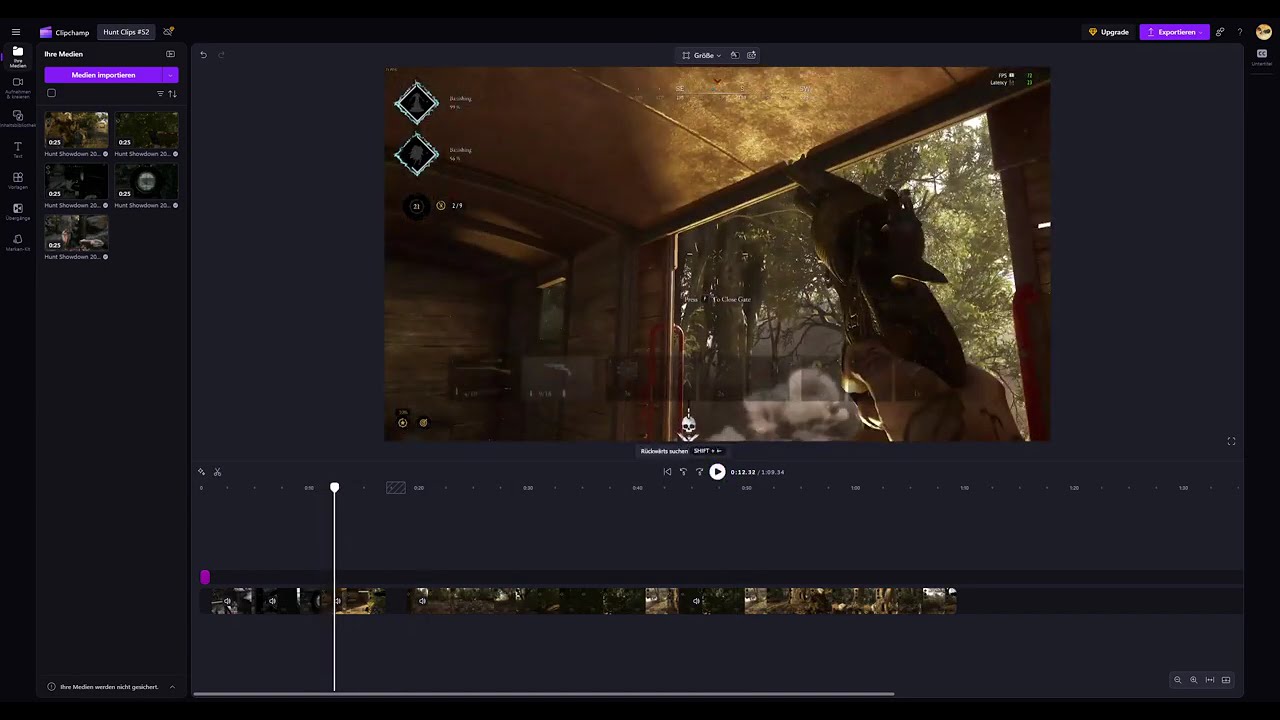Redo the last edit
Image resolution: width=1280 pixels, height=720 pixels.
click(x=221, y=55)
